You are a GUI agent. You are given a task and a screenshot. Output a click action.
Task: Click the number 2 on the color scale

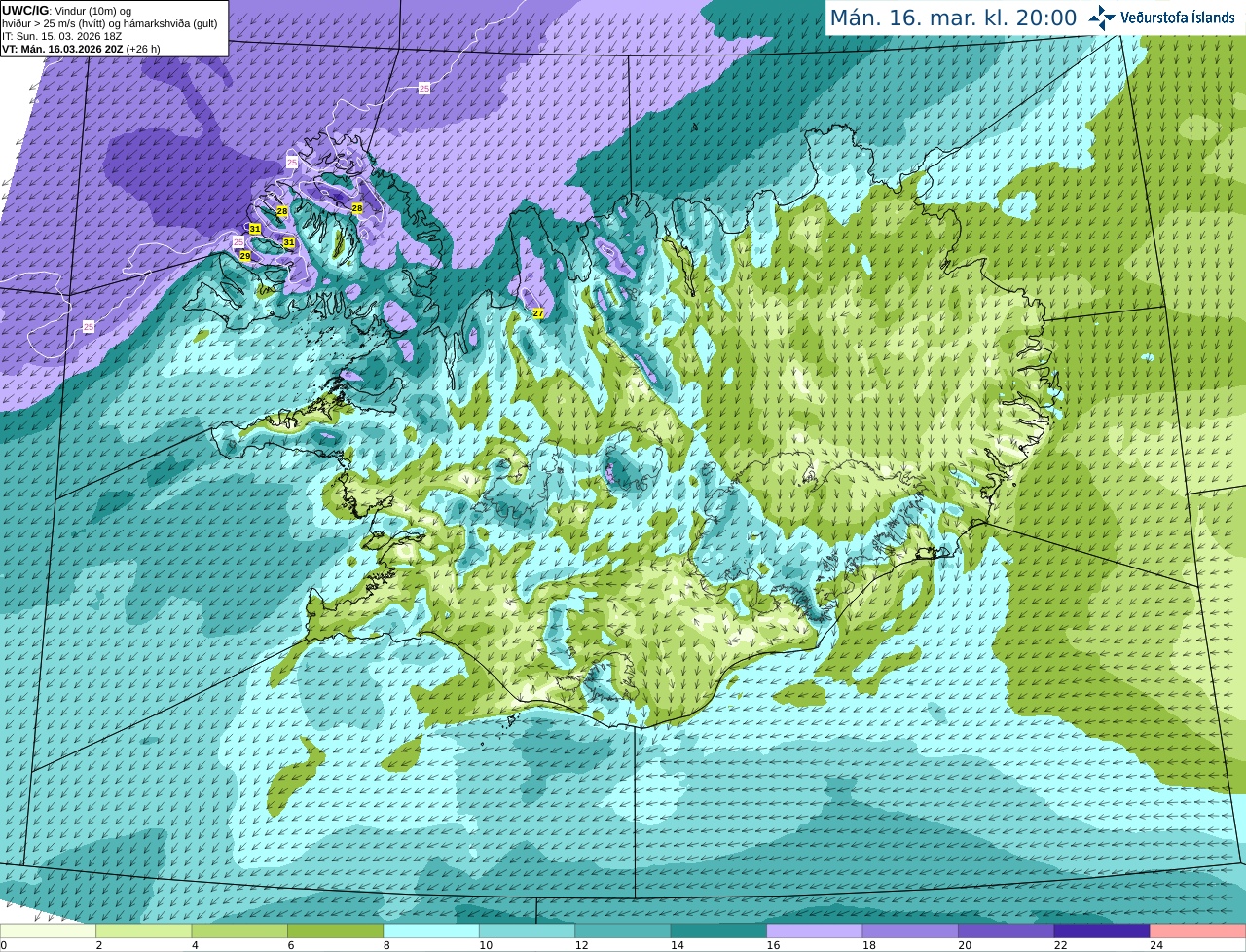click(x=98, y=945)
